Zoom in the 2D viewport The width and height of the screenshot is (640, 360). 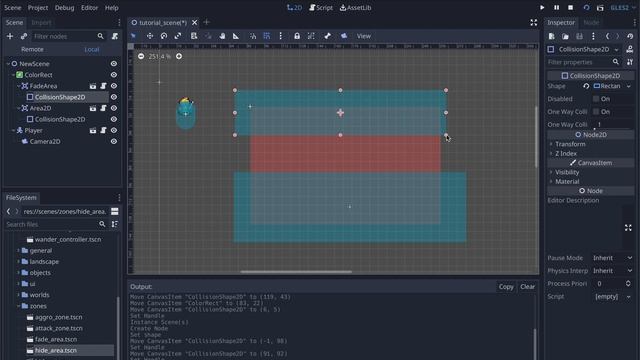[x=179, y=56]
